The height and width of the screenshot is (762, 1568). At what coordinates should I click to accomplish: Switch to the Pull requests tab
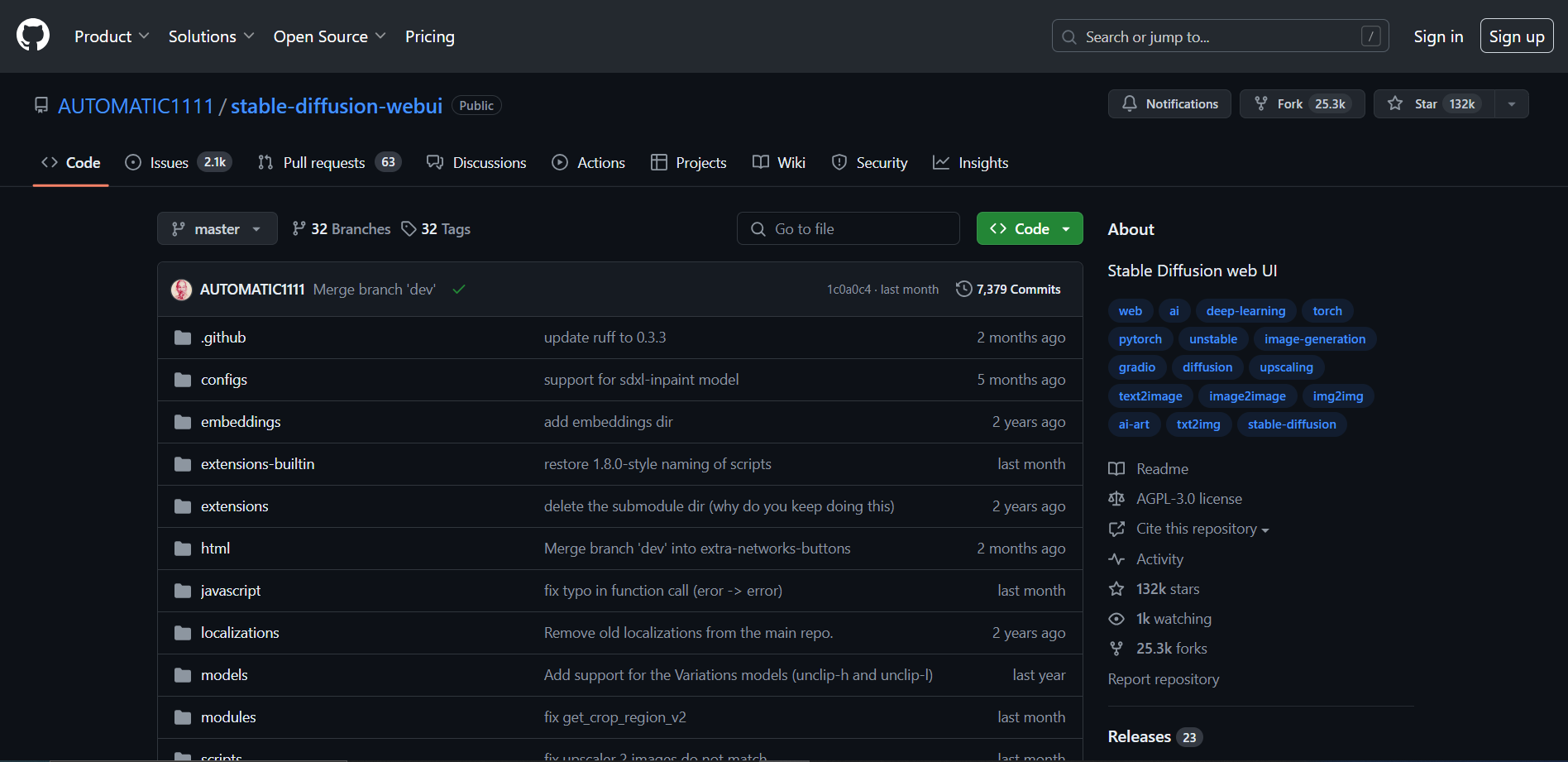pos(323,162)
